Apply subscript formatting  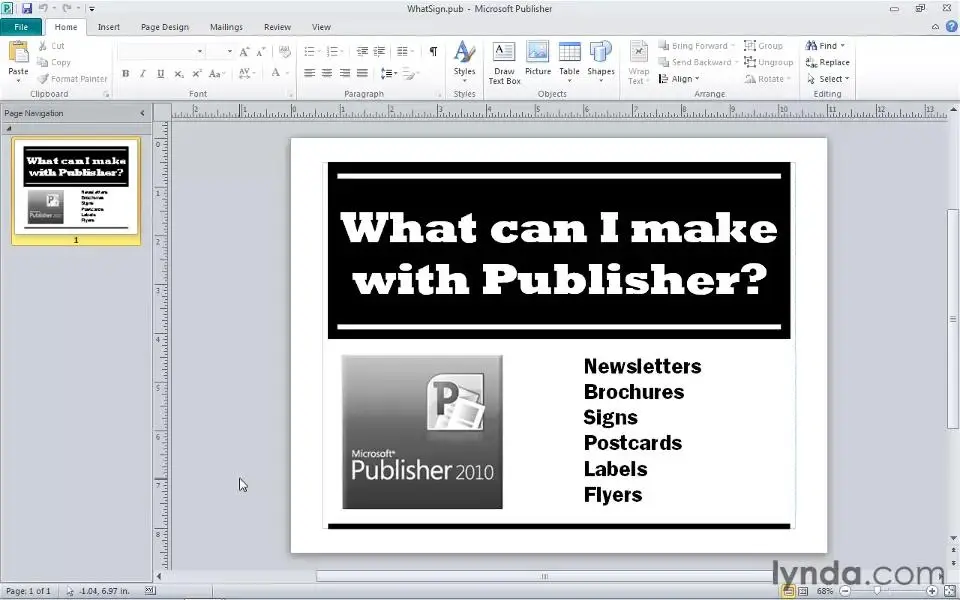point(179,73)
